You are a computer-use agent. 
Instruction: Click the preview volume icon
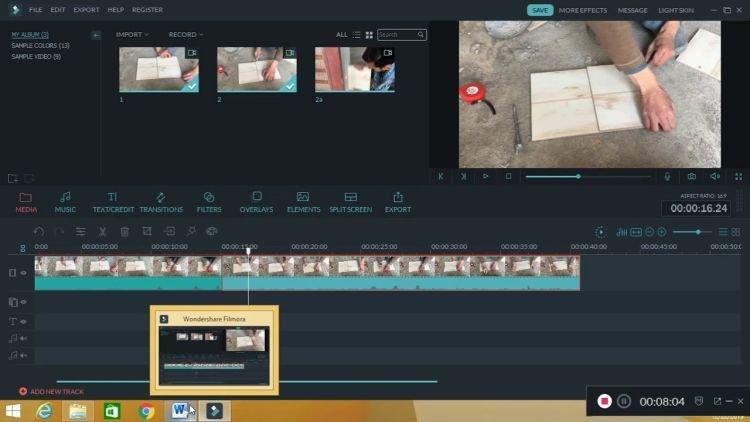[715, 177]
